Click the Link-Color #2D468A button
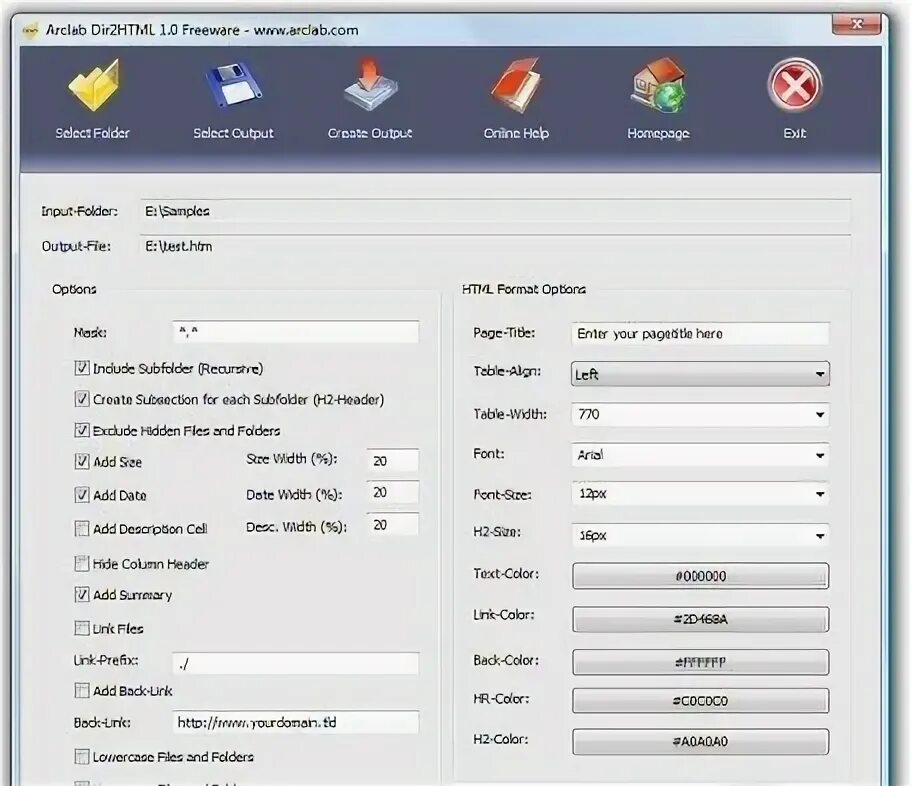 pos(700,619)
